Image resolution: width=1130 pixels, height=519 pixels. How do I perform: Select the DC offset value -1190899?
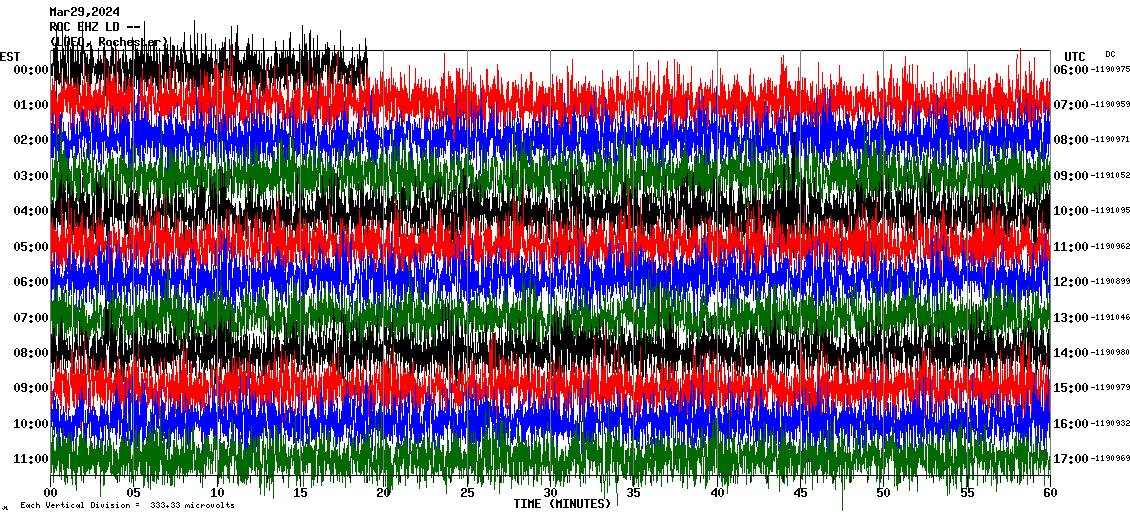[1111, 282]
